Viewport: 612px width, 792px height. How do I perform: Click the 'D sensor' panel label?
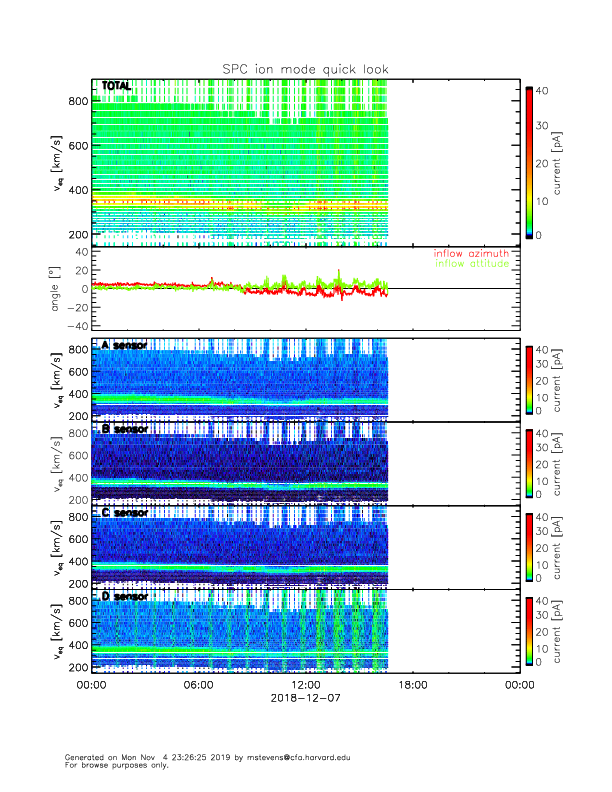124,597
